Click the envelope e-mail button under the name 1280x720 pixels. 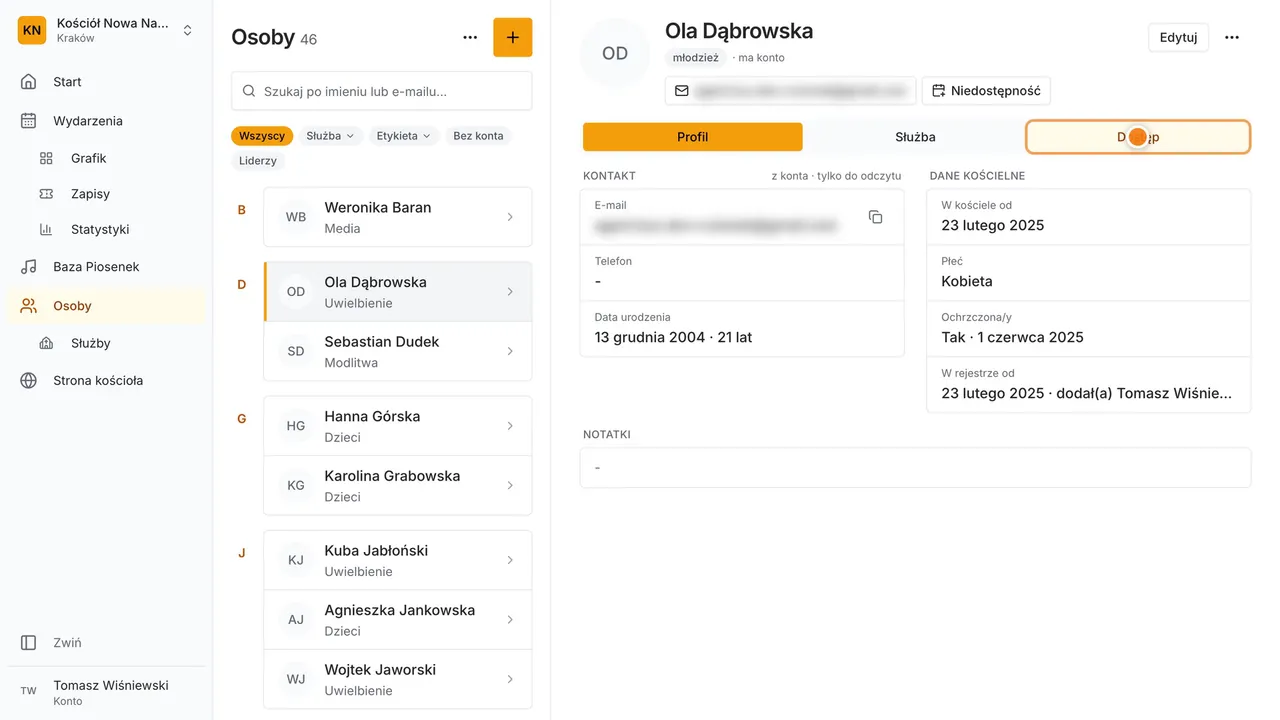tap(791, 91)
